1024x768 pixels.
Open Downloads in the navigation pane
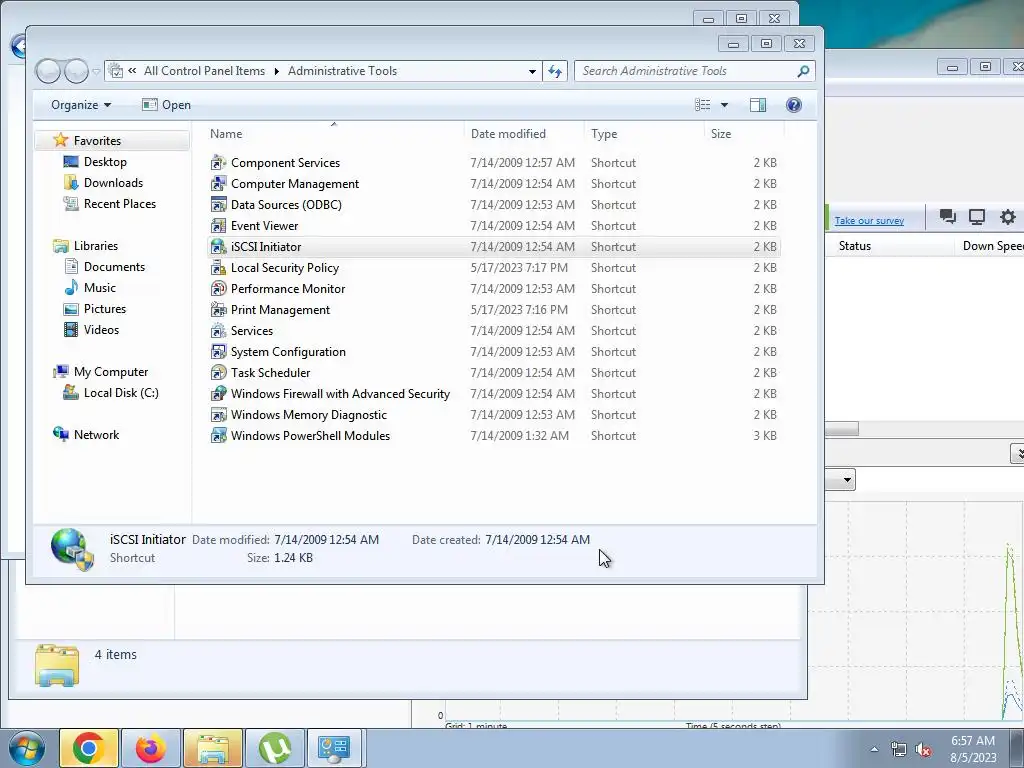pyautogui.click(x=113, y=183)
